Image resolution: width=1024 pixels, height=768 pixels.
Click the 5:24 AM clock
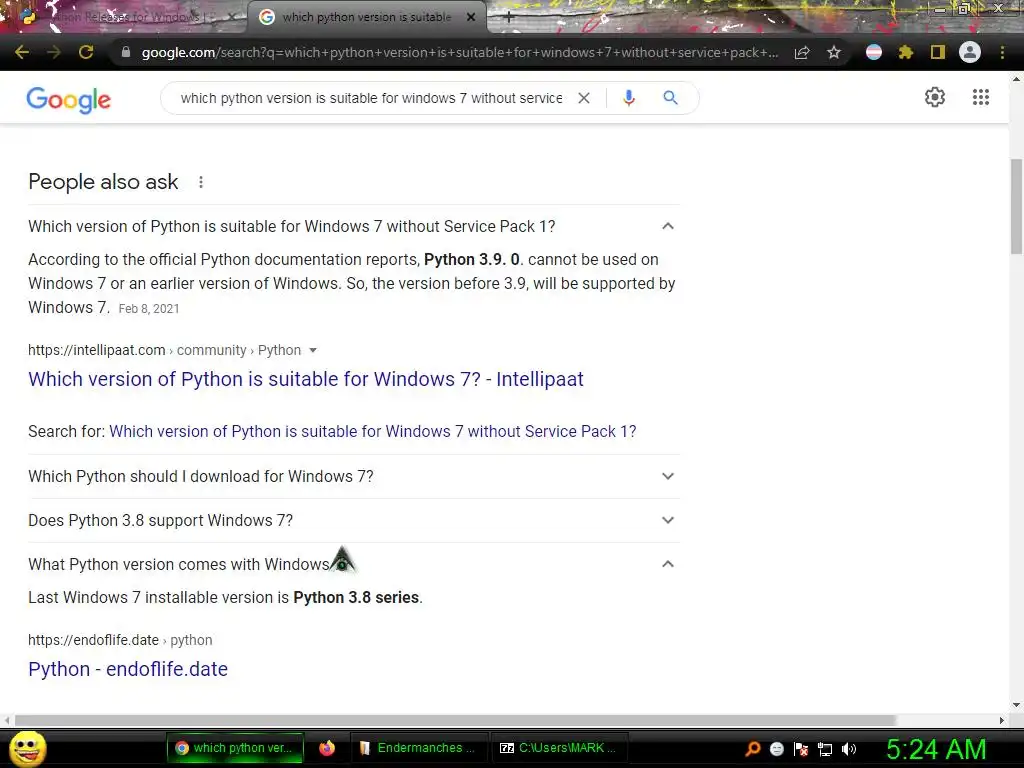pos(936,749)
